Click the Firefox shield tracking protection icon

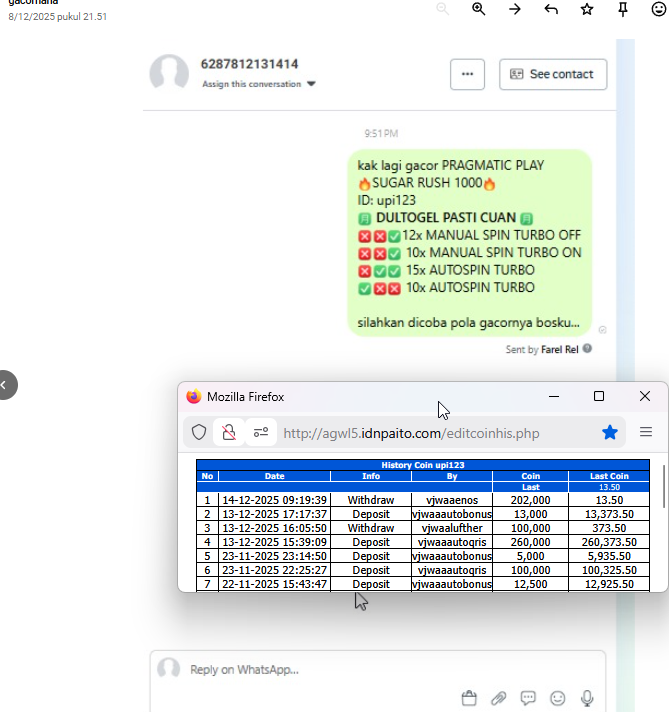199,432
